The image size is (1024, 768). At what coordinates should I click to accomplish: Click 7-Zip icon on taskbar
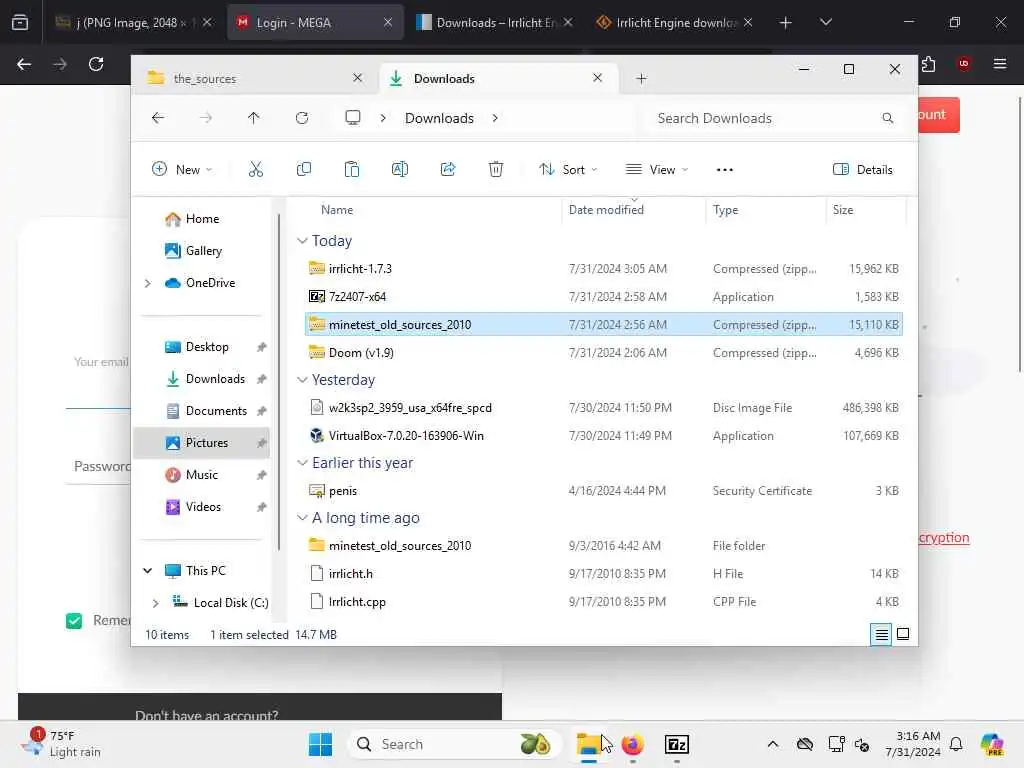pyautogui.click(x=677, y=744)
